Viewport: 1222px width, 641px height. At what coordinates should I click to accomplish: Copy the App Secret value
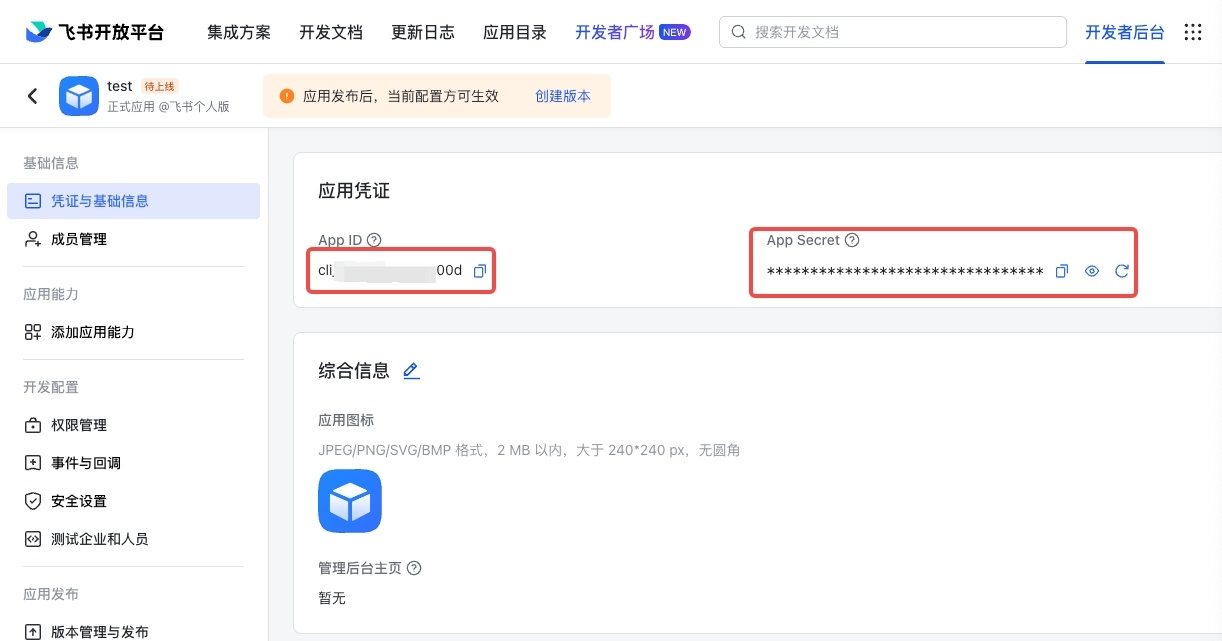point(1062,271)
